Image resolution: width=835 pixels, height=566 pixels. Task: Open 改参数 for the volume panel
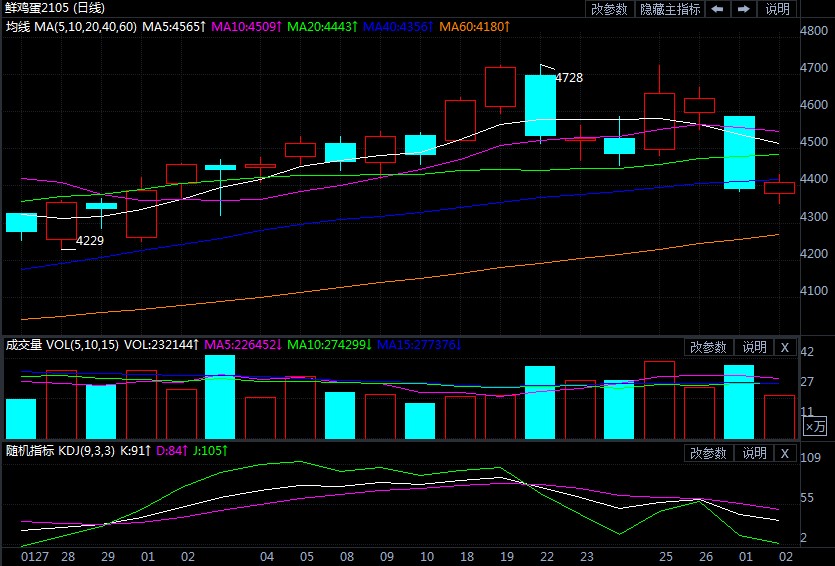pos(709,347)
